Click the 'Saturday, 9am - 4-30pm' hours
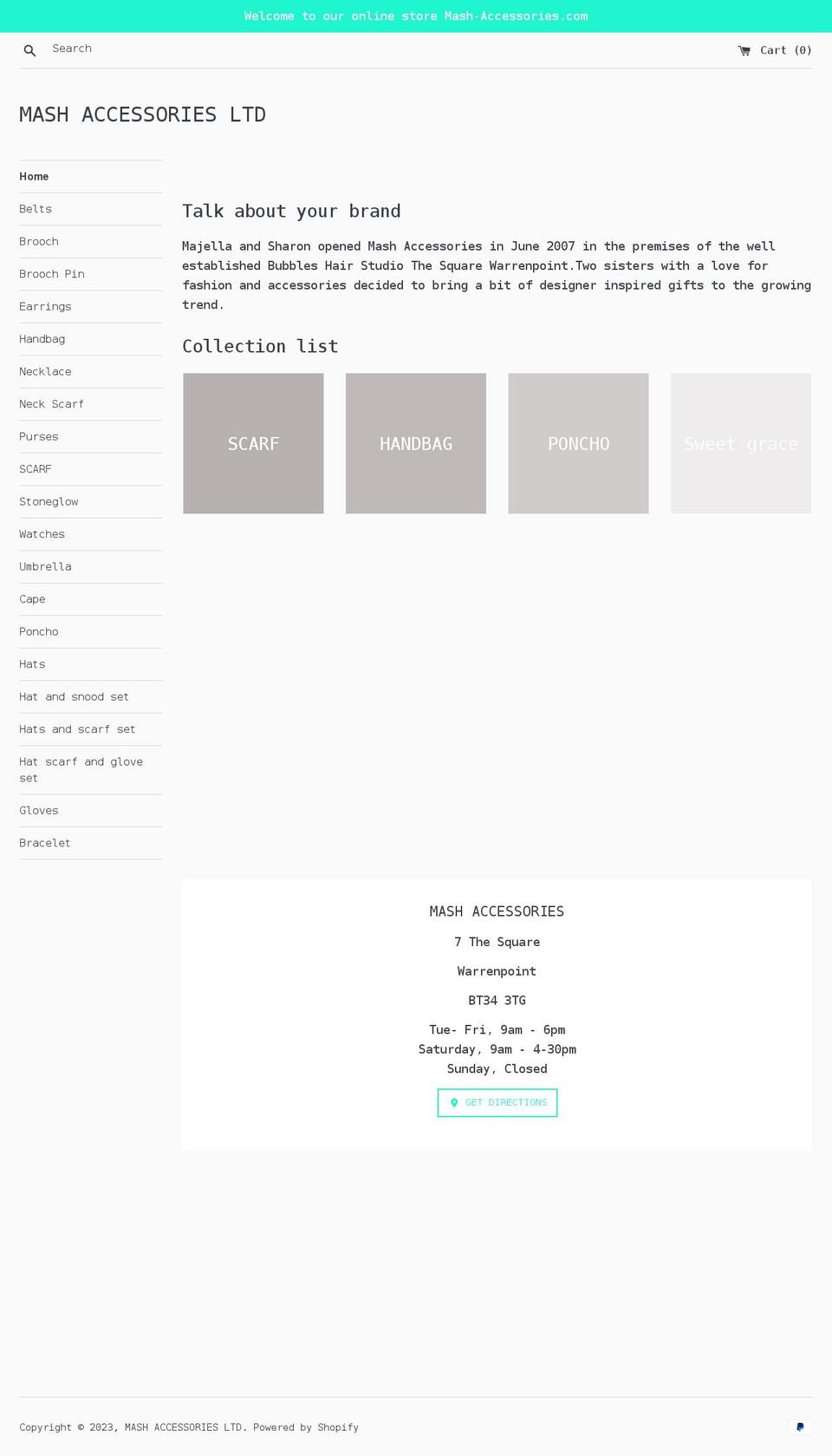The width and height of the screenshot is (832, 1456). [497, 1049]
